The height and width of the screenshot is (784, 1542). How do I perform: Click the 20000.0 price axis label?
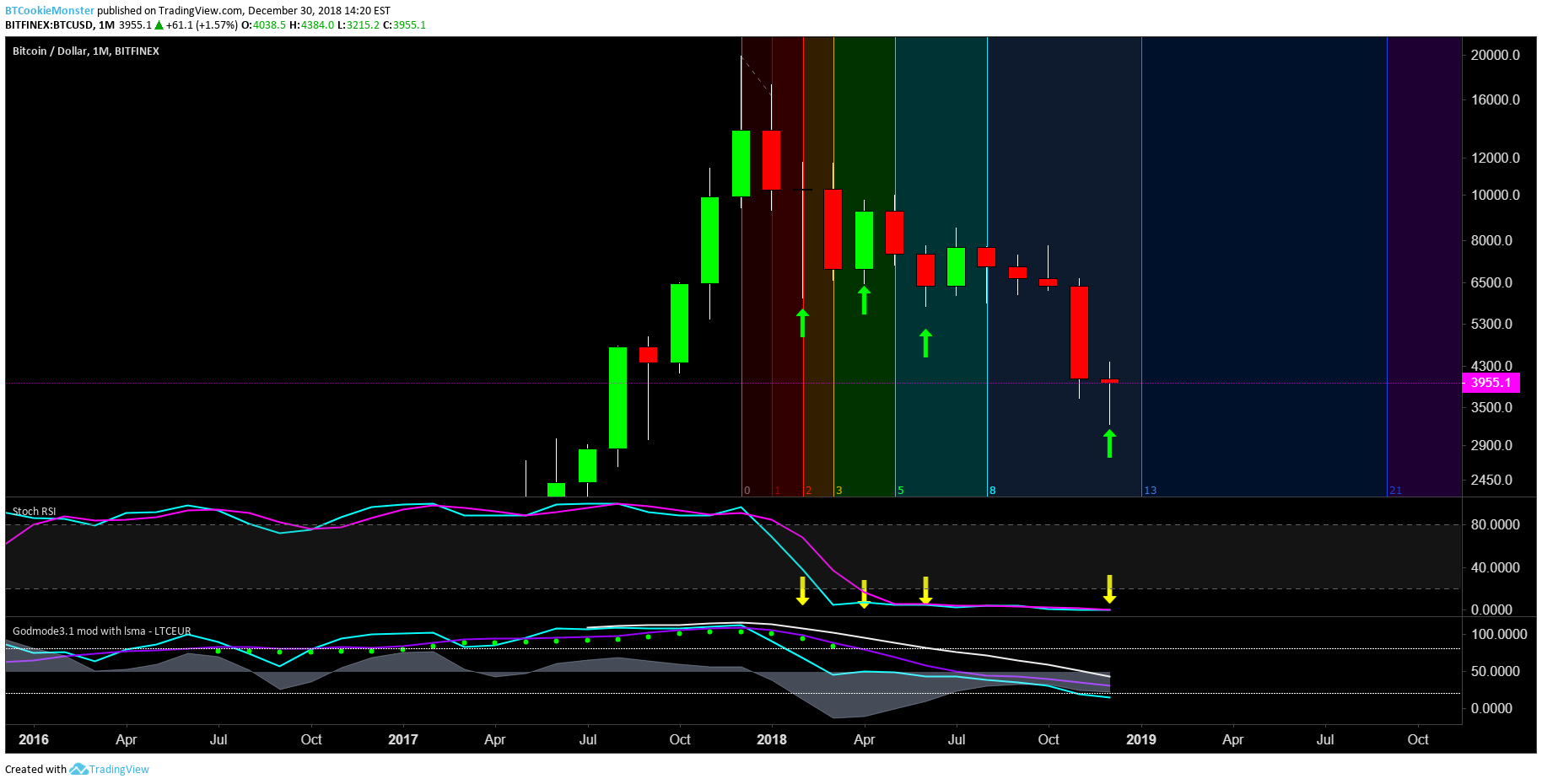pyautogui.click(x=1496, y=55)
